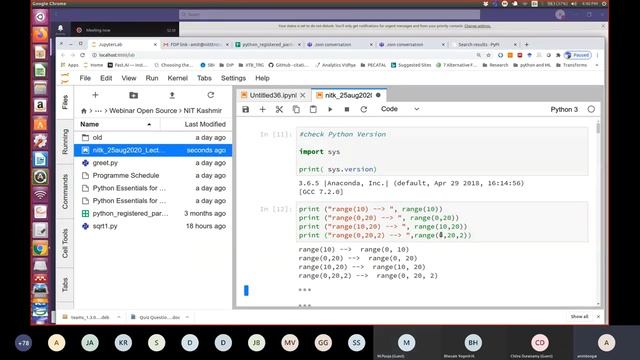The width and height of the screenshot is (640, 360).
Task: Select participant avatar MV
Action: click(x=290, y=343)
